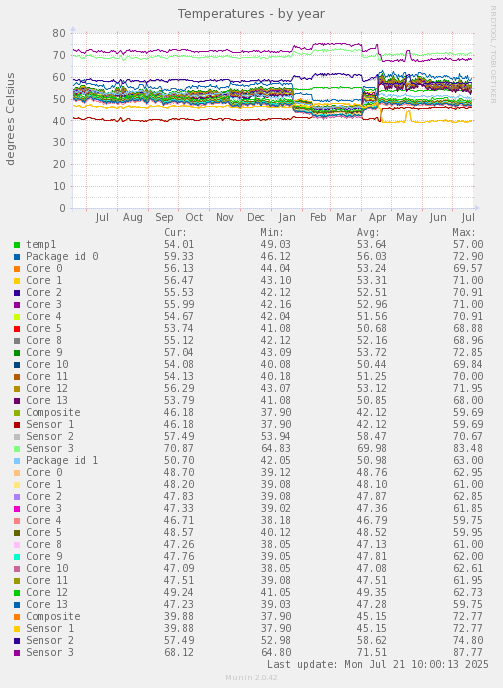The image size is (503, 688).
Task: Click the average value 69.98
Action: [x=372, y=448]
